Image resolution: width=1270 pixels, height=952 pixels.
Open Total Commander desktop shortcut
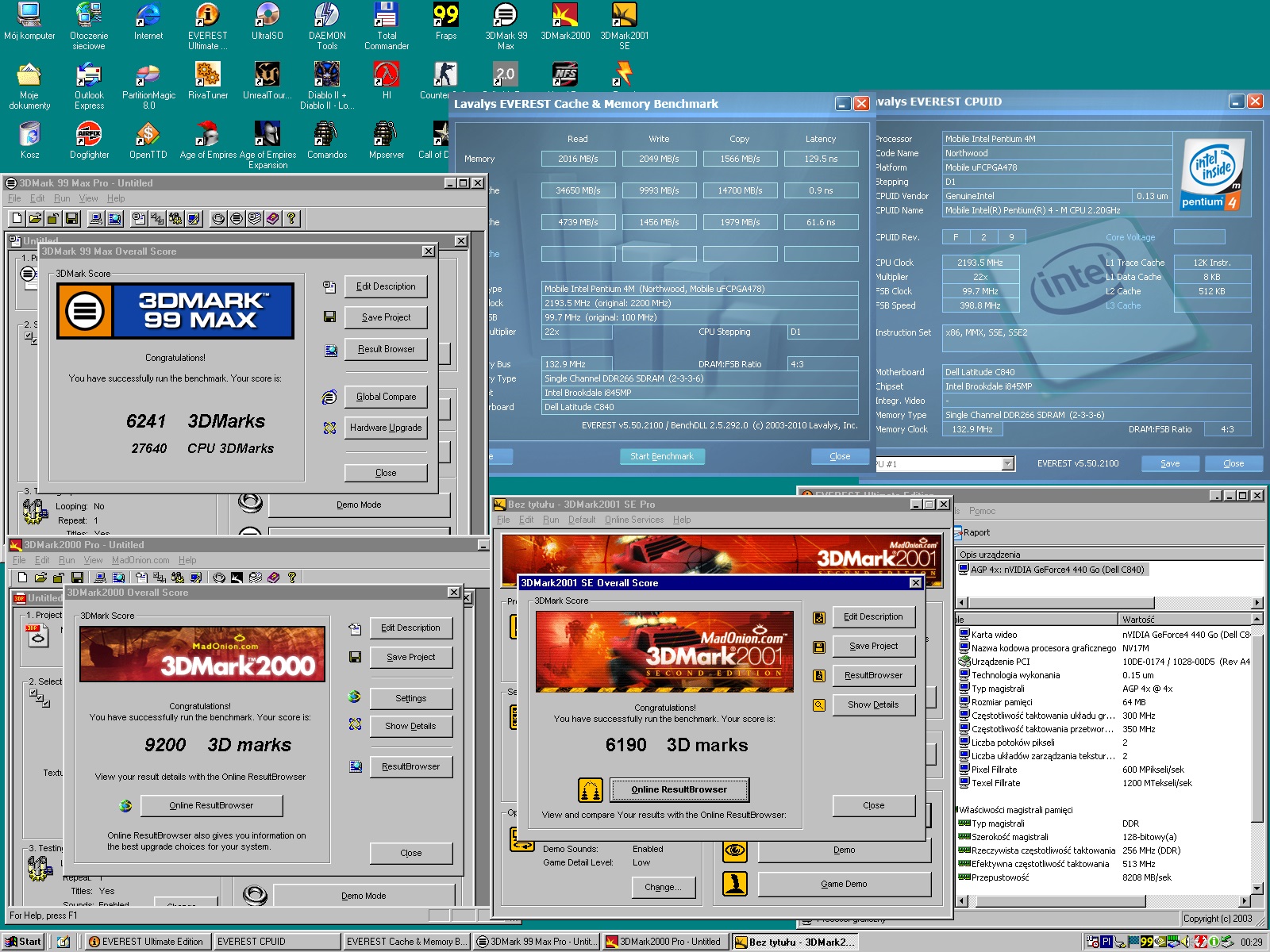click(x=387, y=26)
